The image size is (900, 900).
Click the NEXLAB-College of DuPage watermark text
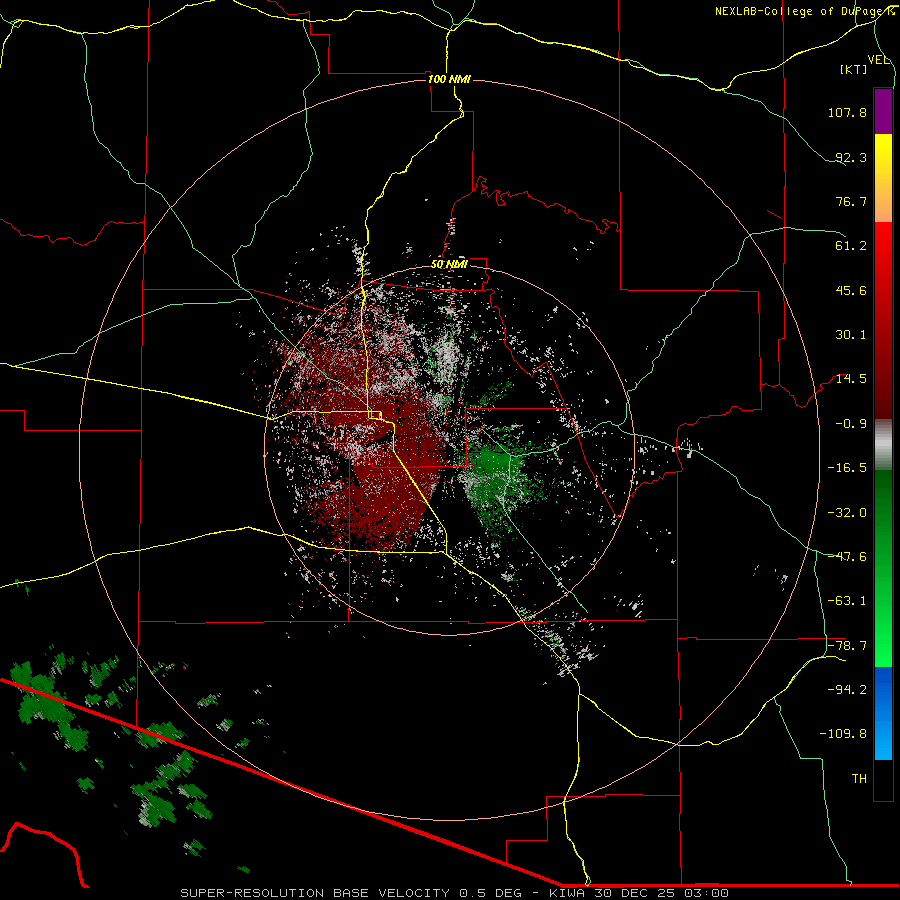pyautogui.click(x=804, y=11)
